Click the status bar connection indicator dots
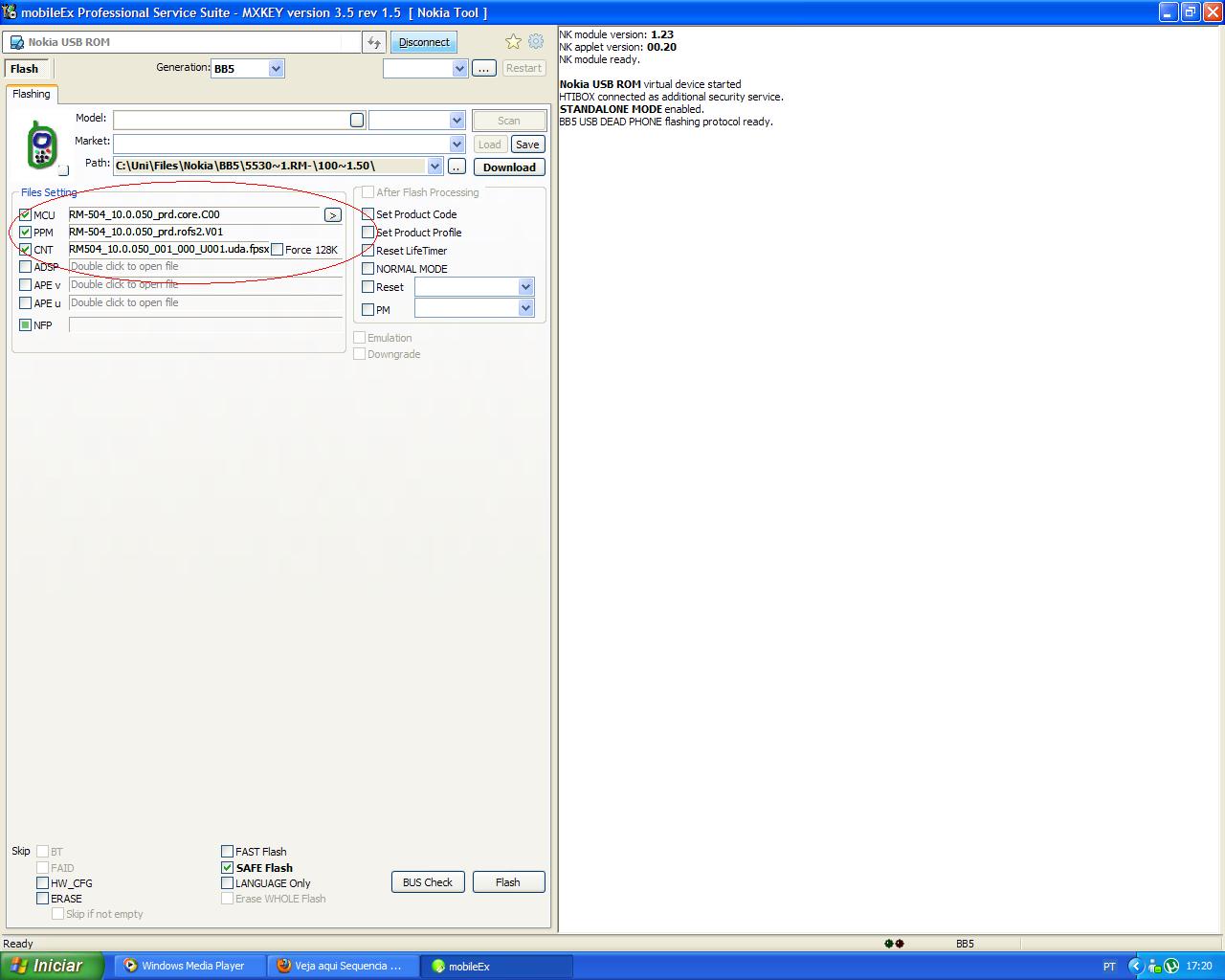1225x980 pixels. [x=894, y=944]
